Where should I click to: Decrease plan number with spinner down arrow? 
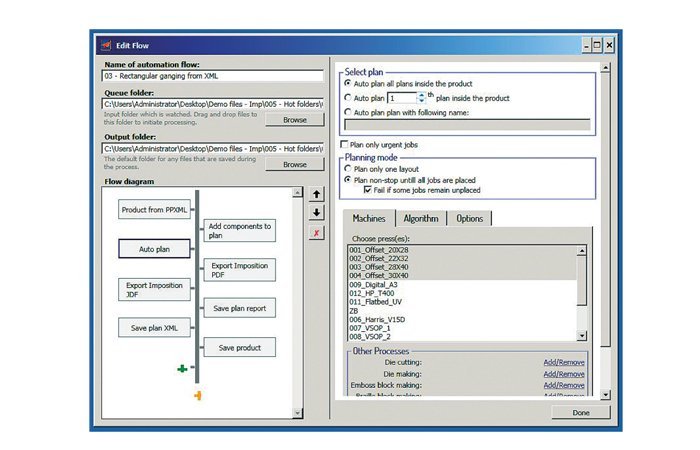coord(421,100)
